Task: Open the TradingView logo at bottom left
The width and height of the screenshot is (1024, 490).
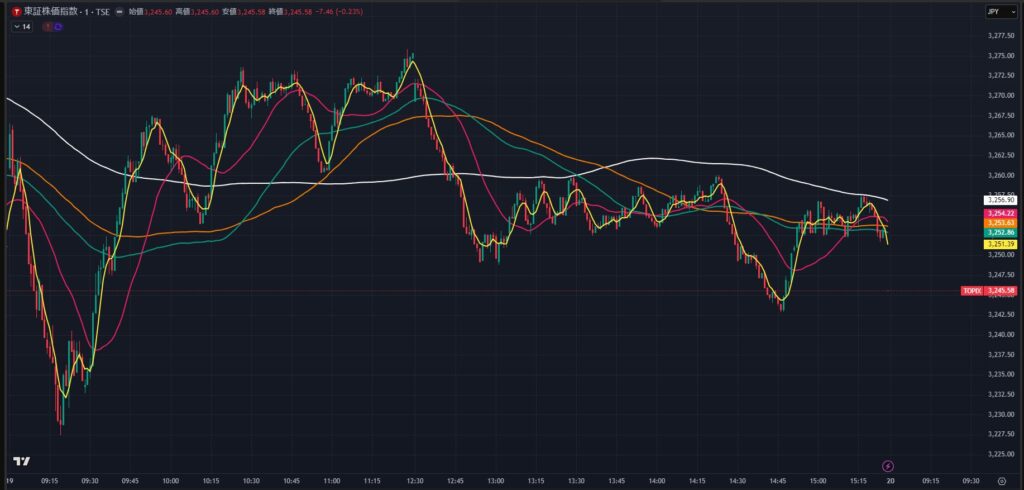Action: coord(20,462)
